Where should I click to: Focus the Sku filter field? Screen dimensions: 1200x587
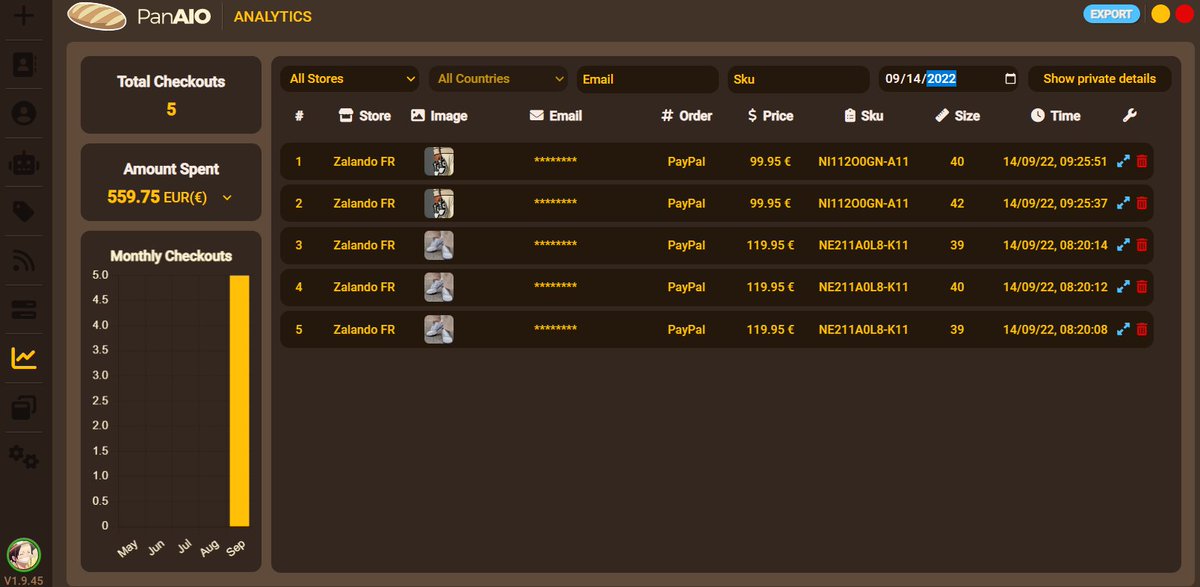click(798, 79)
